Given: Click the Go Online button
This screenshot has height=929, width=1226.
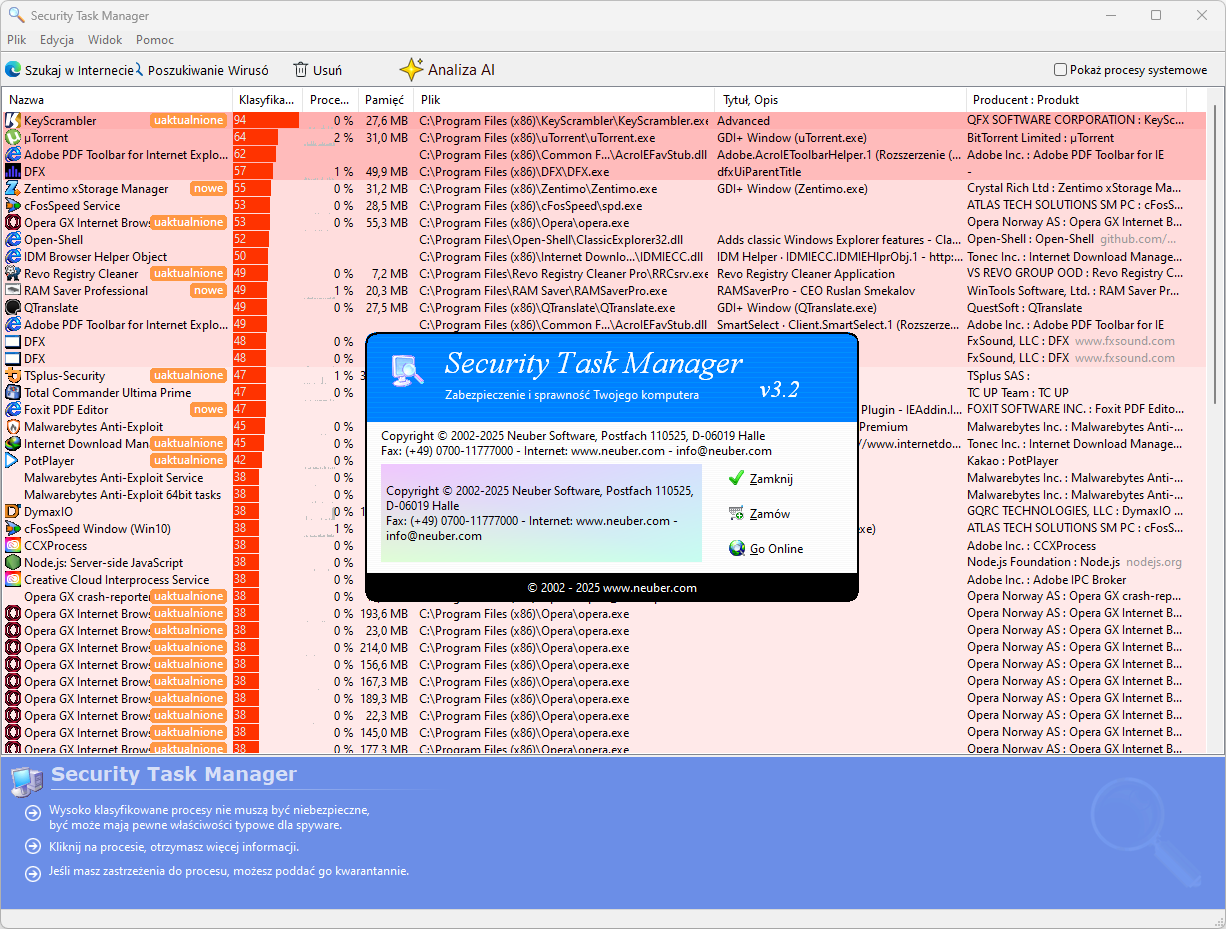Looking at the screenshot, I should click(x=766, y=548).
